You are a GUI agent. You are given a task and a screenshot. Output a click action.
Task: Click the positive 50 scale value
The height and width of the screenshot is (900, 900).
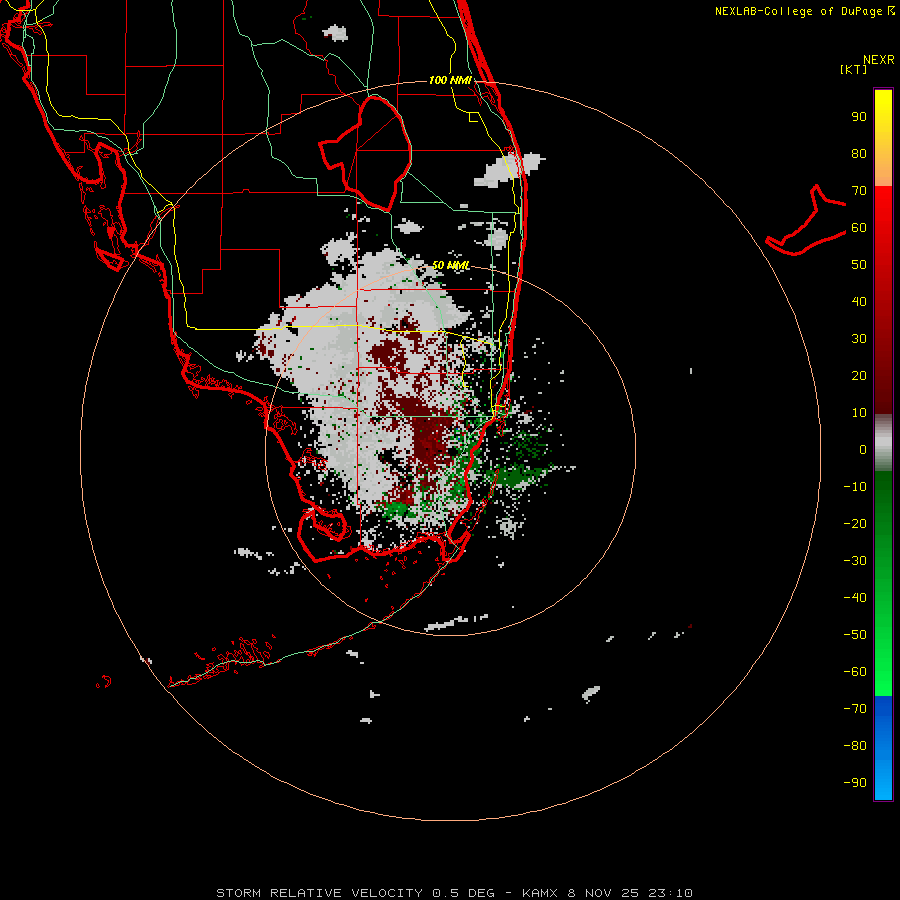point(859,265)
